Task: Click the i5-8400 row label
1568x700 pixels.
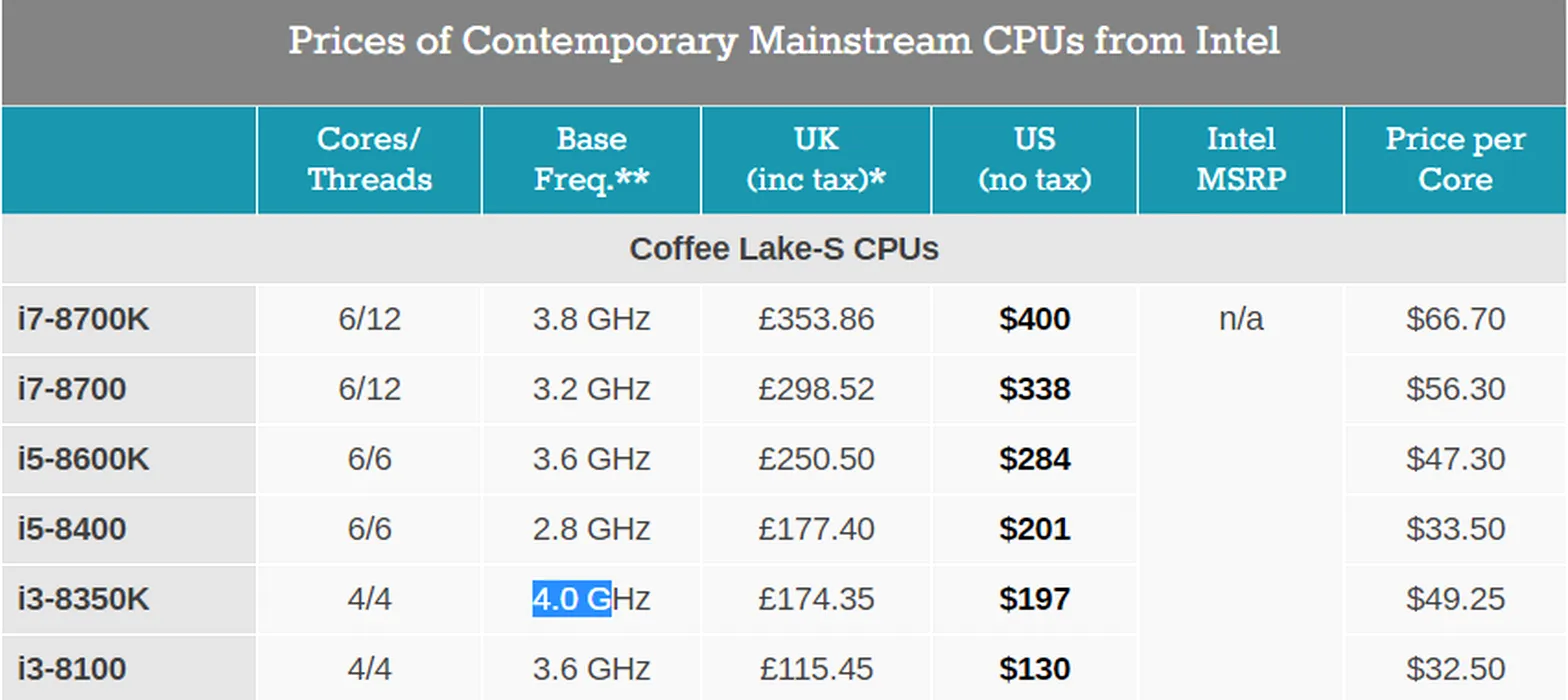Action: [x=72, y=528]
